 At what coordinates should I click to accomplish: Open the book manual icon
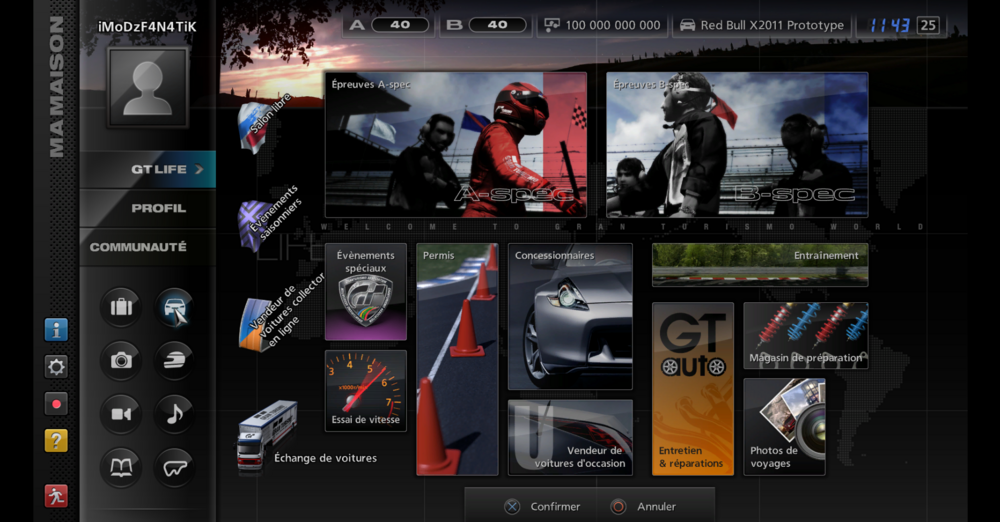(x=121, y=467)
